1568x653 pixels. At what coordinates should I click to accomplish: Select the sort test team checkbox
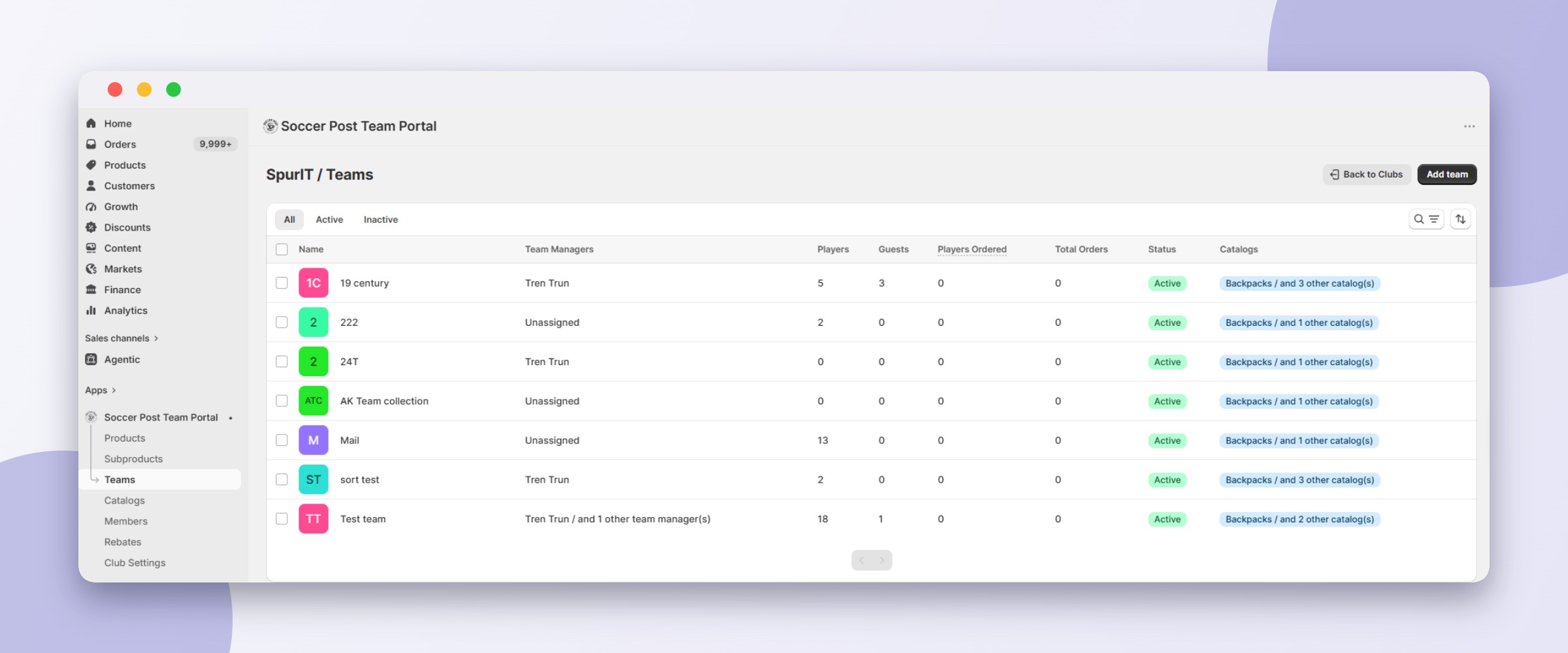tap(282, 479)
